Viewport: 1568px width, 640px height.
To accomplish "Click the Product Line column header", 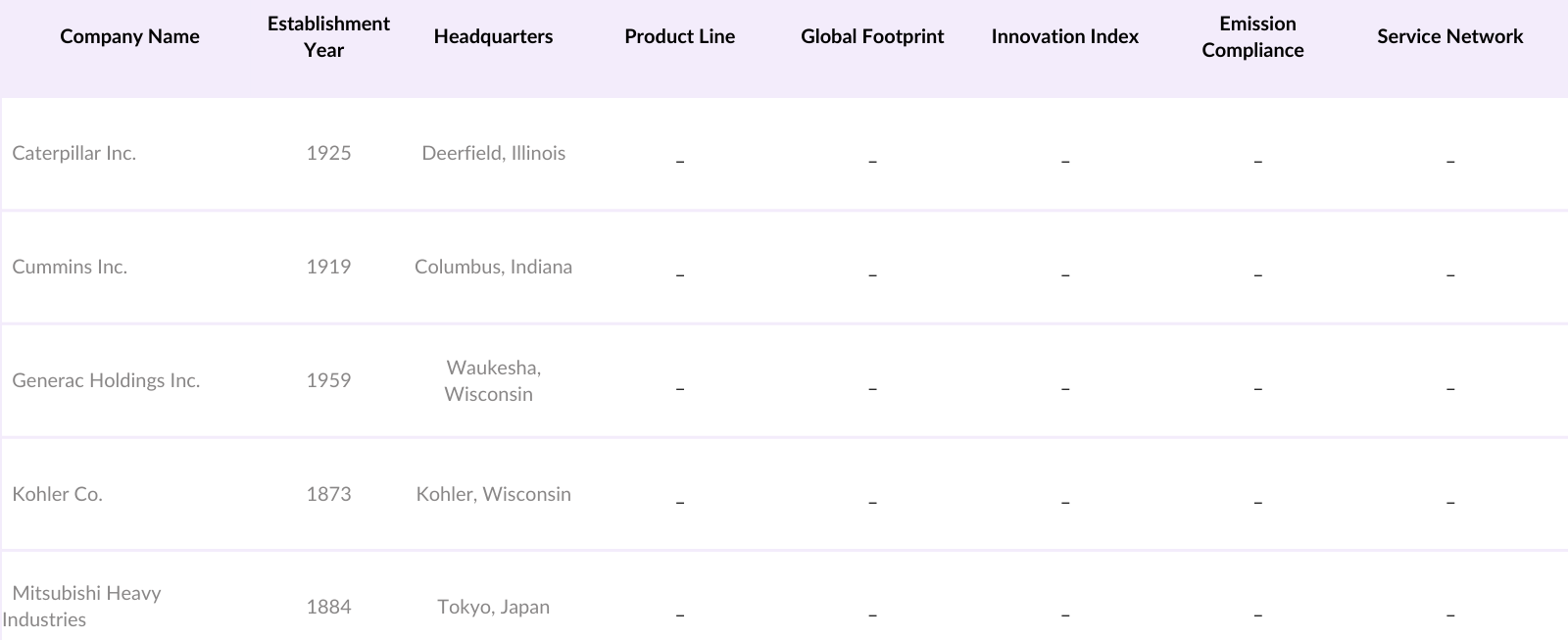I will click(679, 37).
